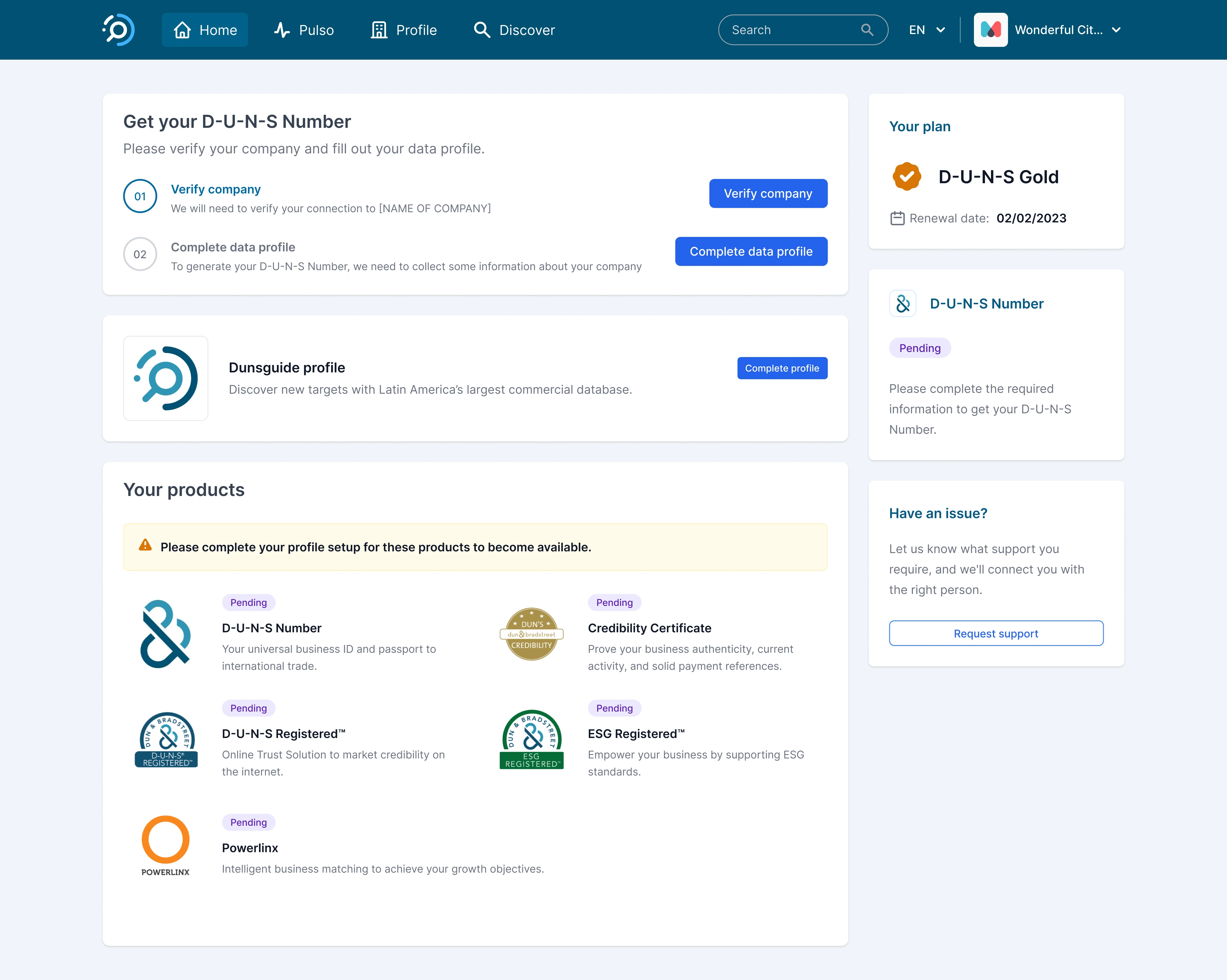Open the EN language dropdown
Image resolution: width=1227 pixels, height=980 pixels.
tap(926, 30)
